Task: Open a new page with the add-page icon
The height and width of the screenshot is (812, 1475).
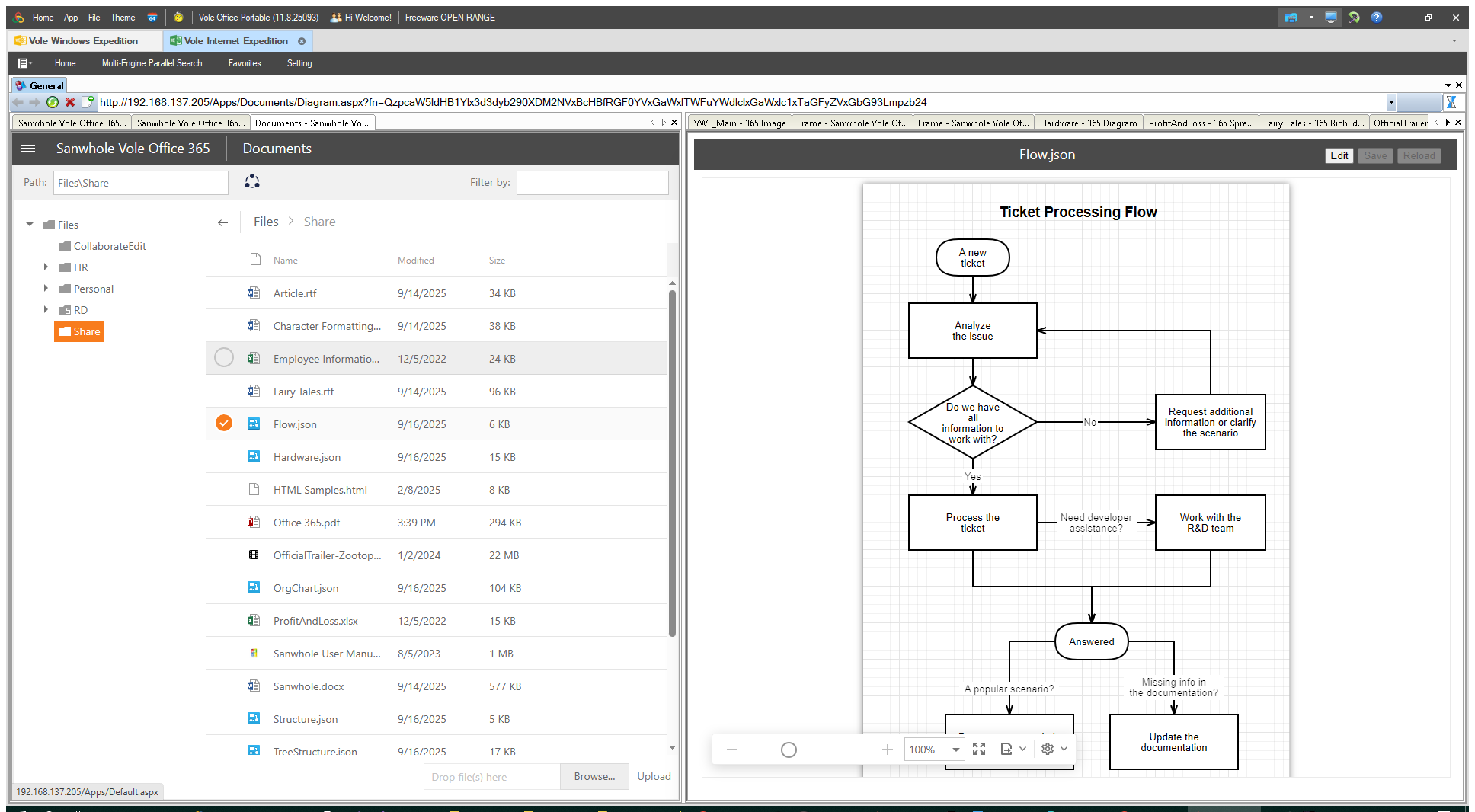Action: pyautogui.click(x=88, y=102)
